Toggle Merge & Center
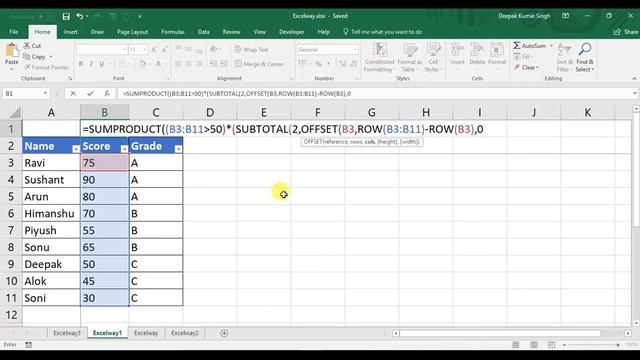640x360 pixels. (x=259, y=64)
